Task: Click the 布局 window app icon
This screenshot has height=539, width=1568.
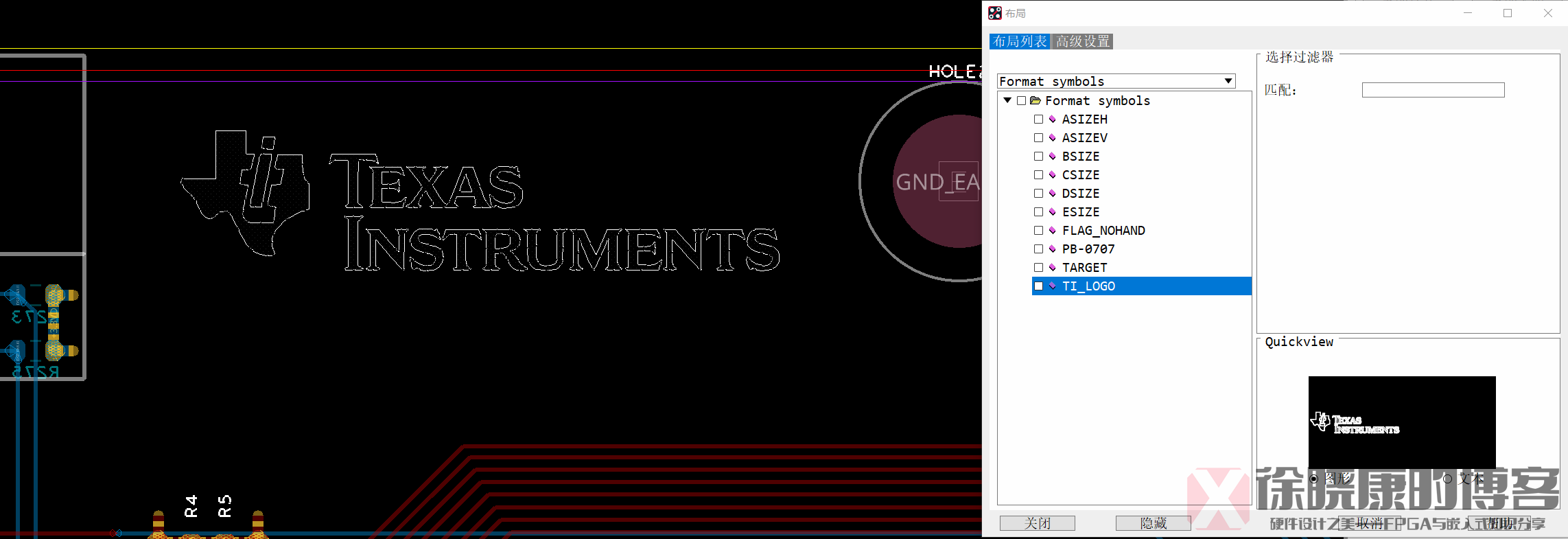Action: [x=995, y=13]
